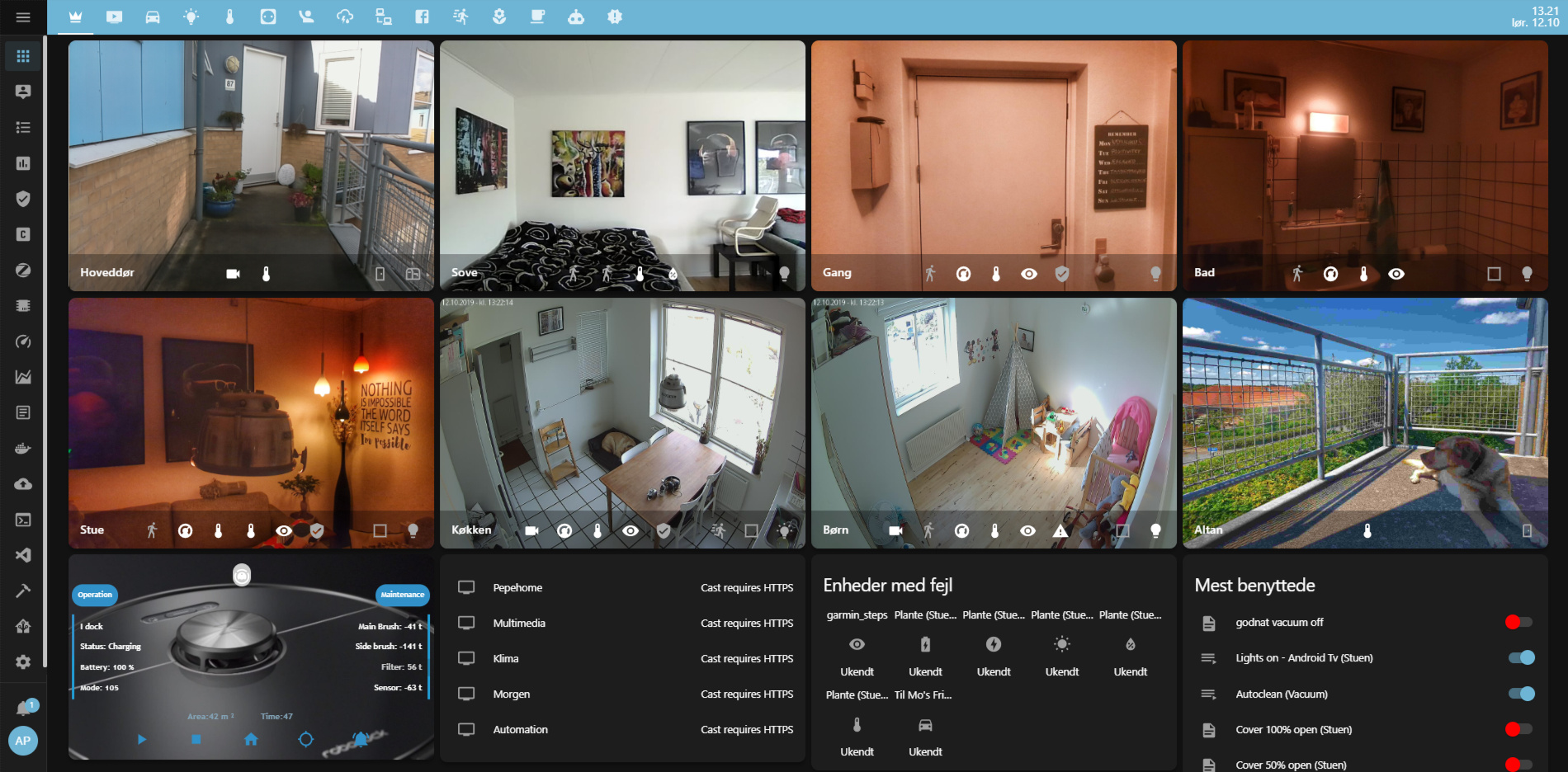Switch to the car tab
1568x772 pixels.
pyautogui.click(x=153, y=16)
